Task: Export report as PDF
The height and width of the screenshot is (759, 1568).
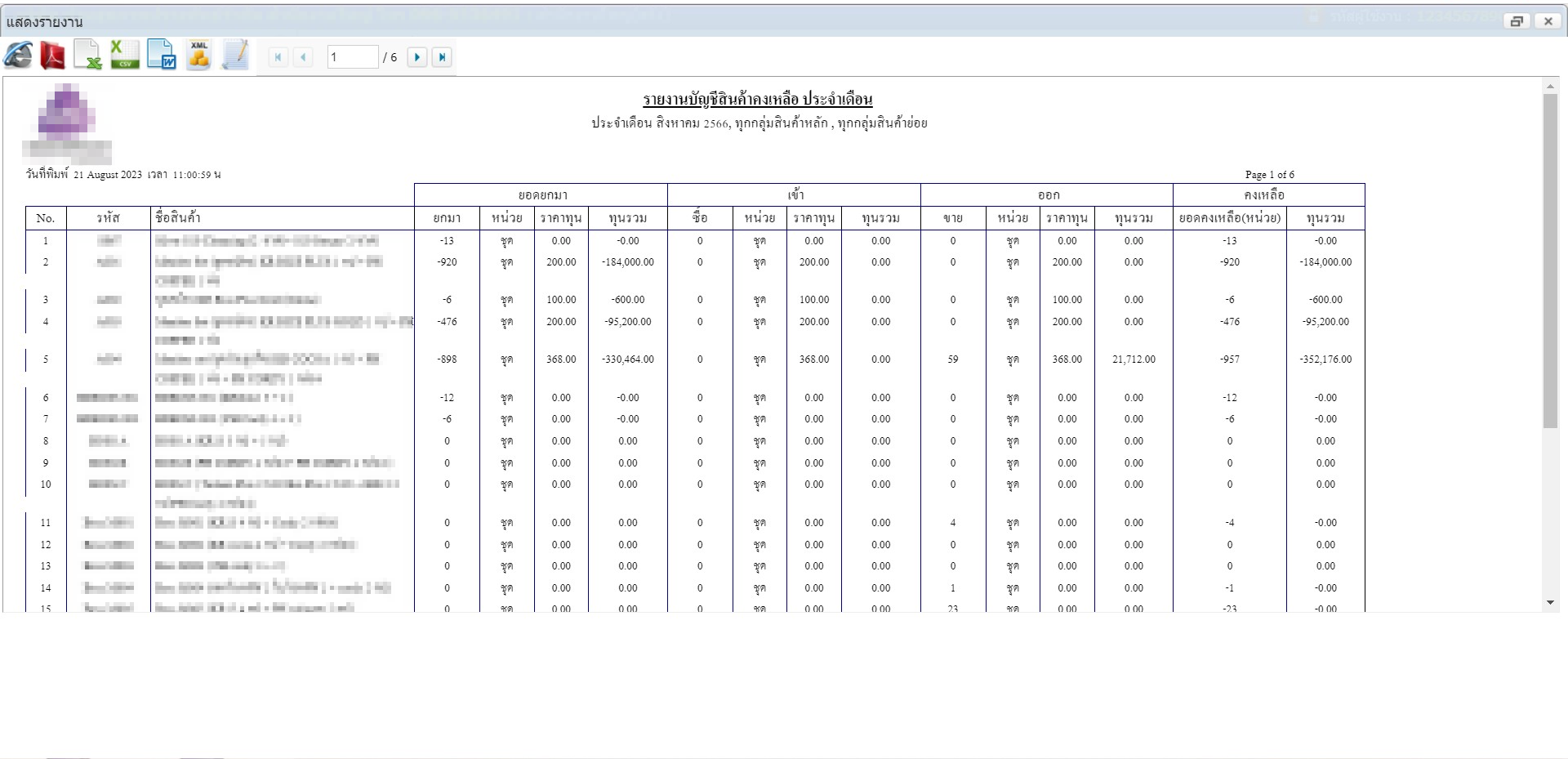Action: click(x=53, y=56)
